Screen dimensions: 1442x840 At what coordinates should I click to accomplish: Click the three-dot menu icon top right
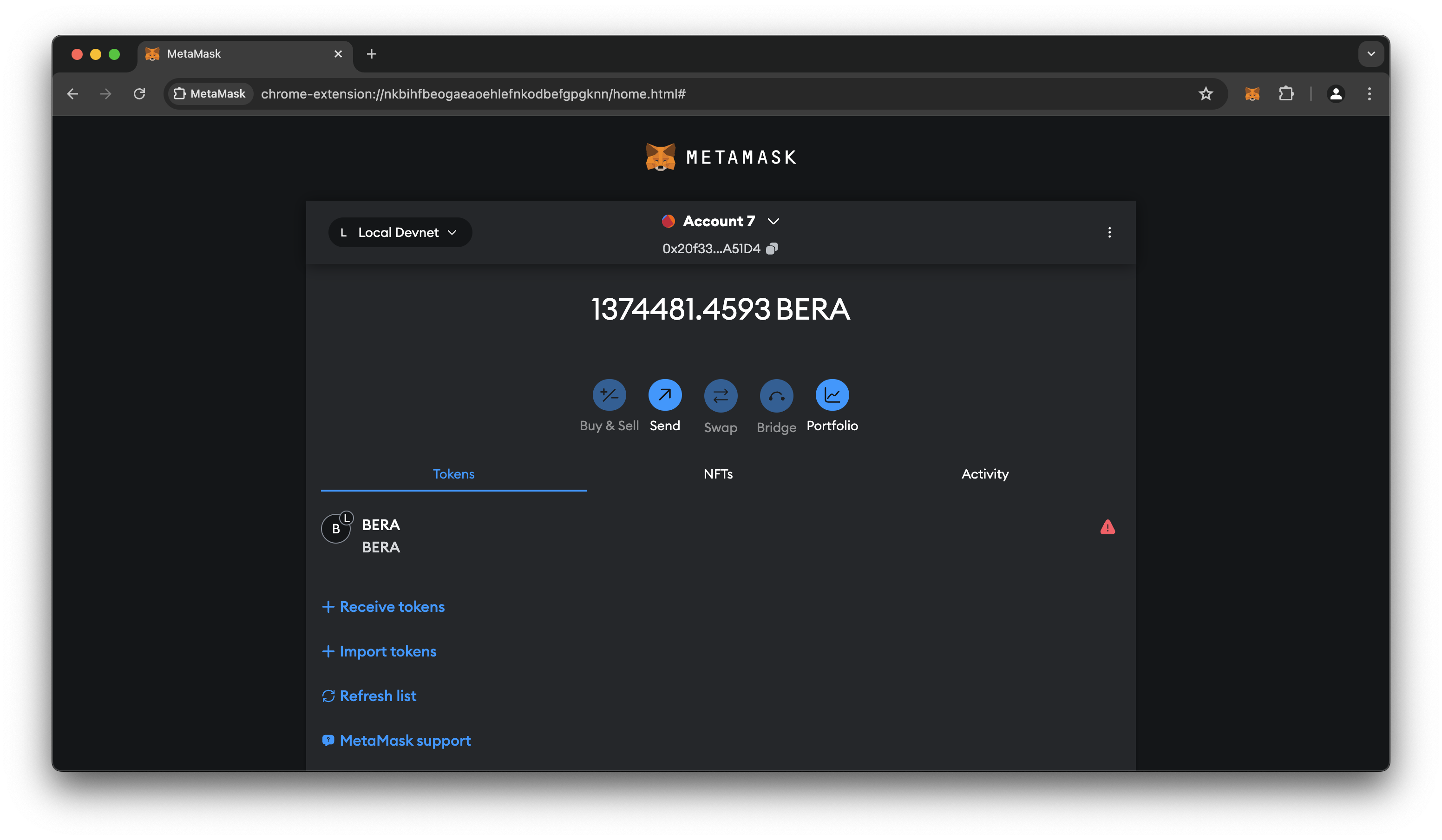click(x=1109, y=232)
